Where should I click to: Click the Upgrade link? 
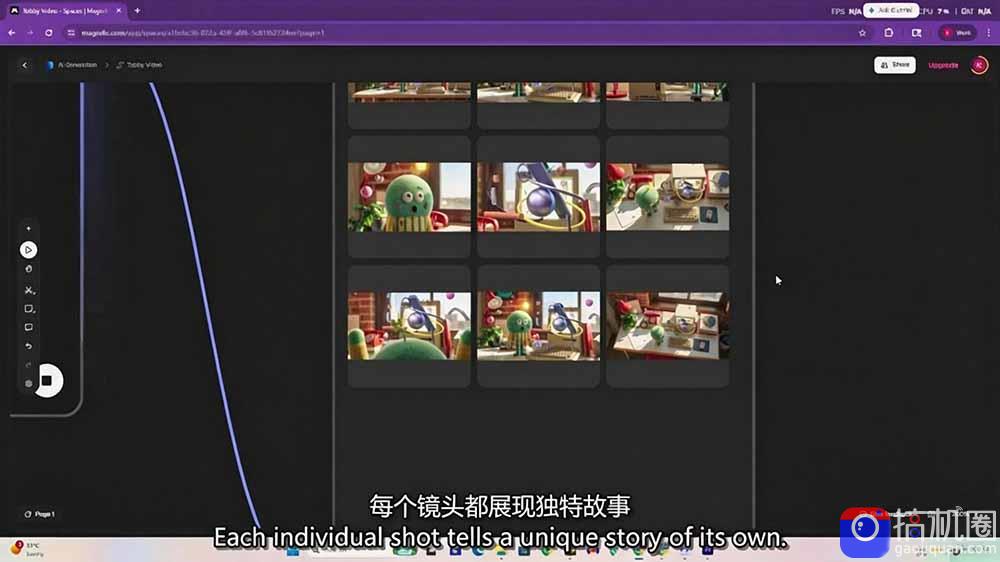(x=943, y=65)
